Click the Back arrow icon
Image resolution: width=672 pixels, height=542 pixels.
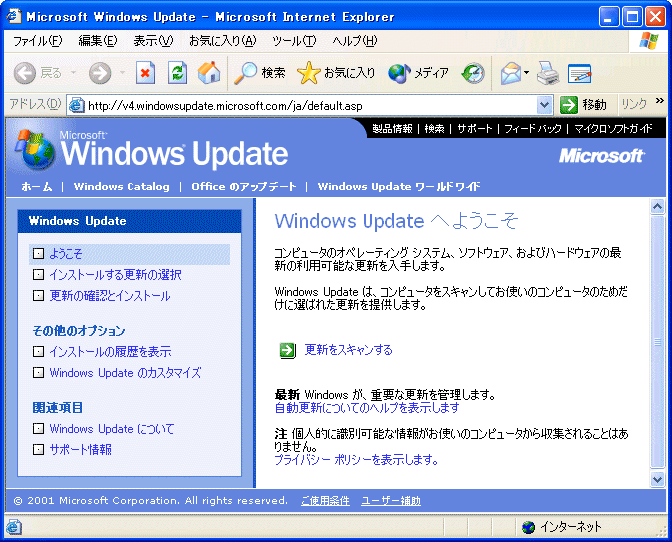point(24,73)
